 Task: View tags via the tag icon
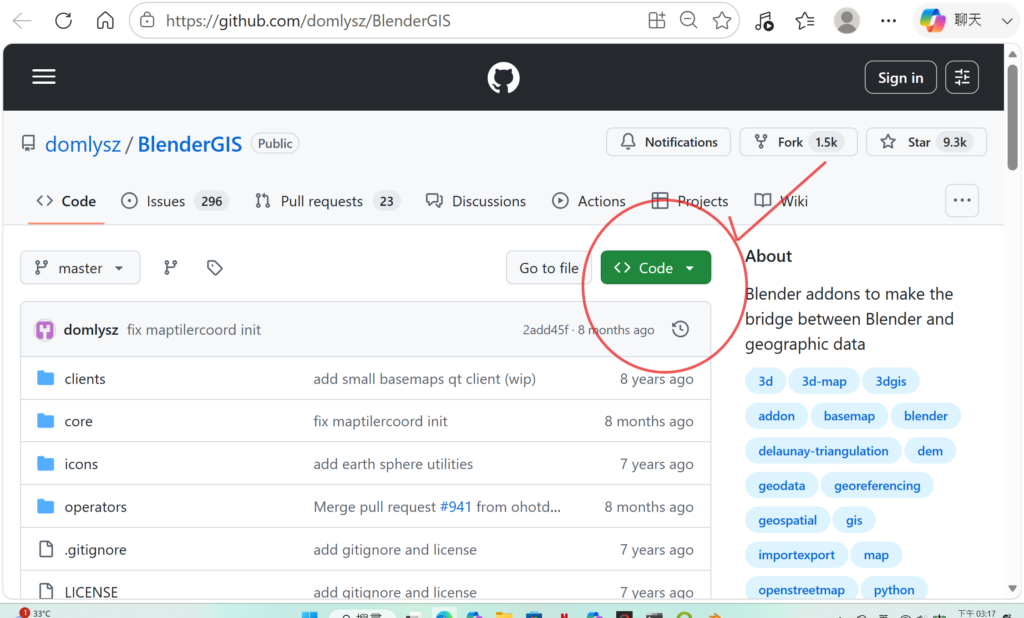point(214,268)
